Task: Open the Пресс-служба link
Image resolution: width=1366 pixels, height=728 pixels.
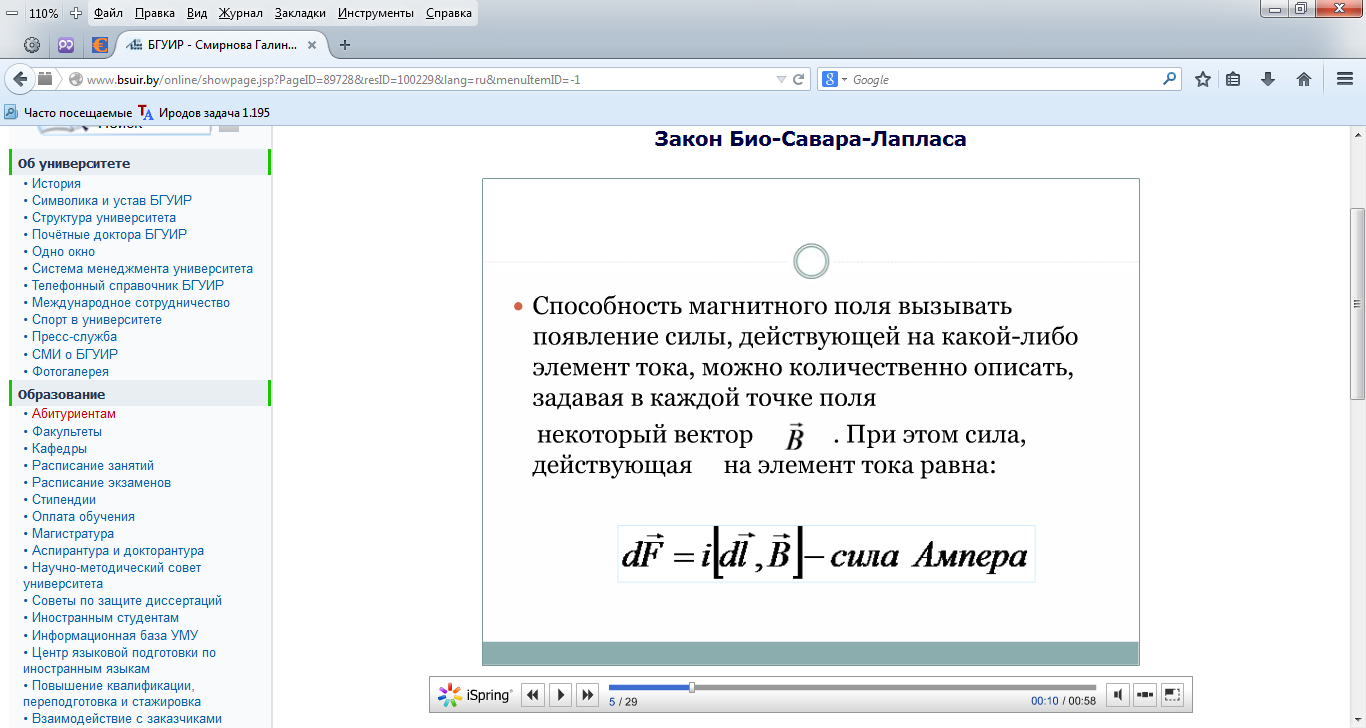Action: coord(74,337)
